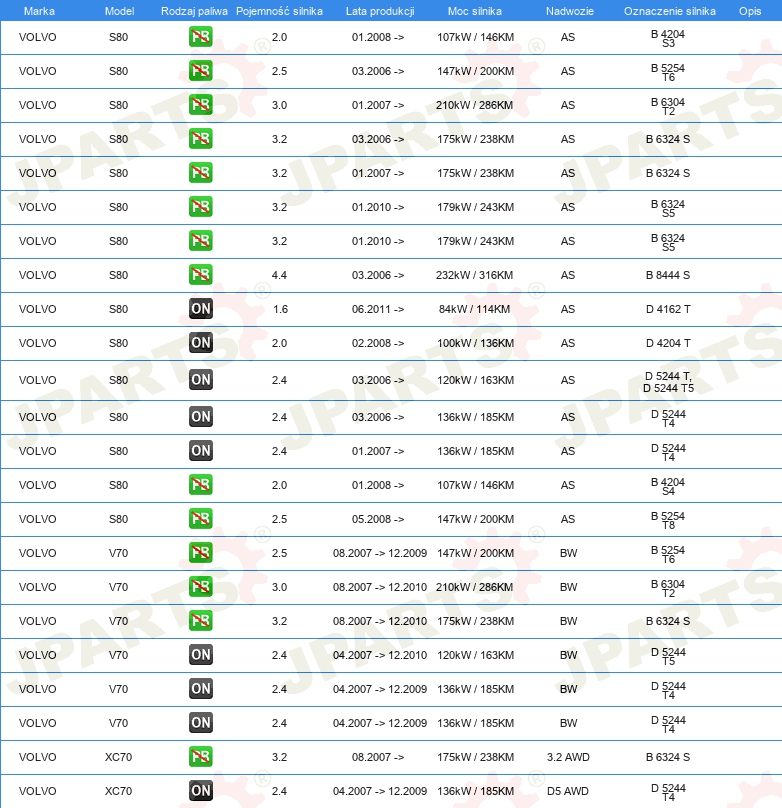782x808 pixels.
Task: Select the power value 84kW / 114KM
Action: (x=474, y=309)
